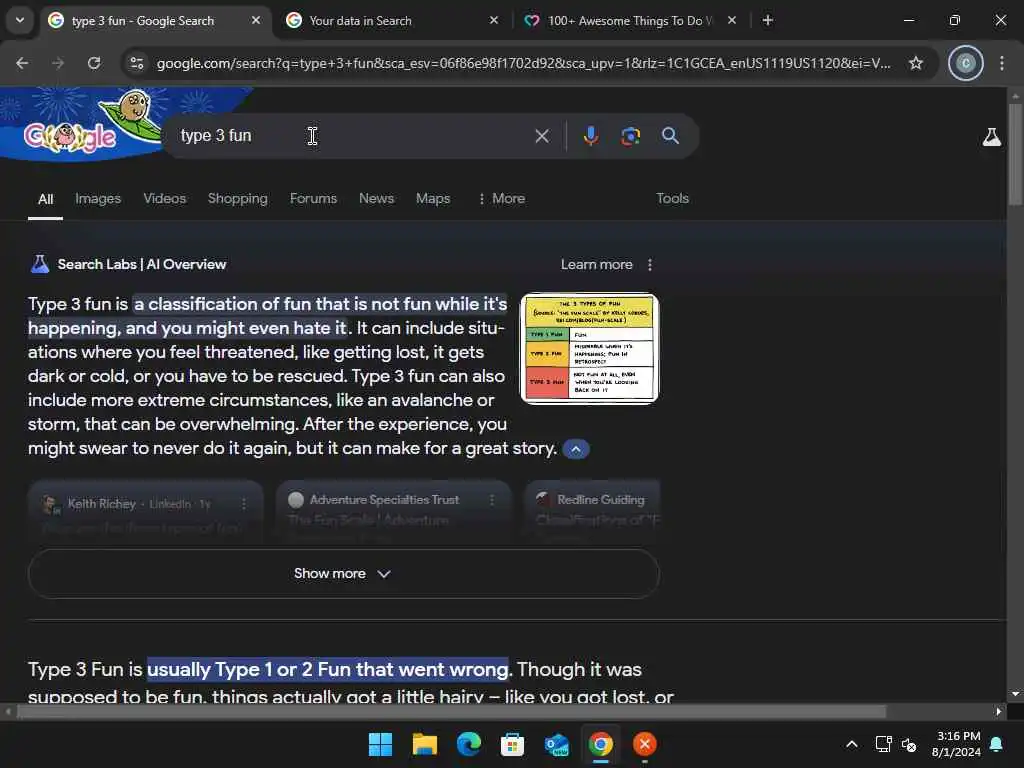Click the scroll-down arrow of page scrollbar
1024x768 pixels.
point(1015,694)
